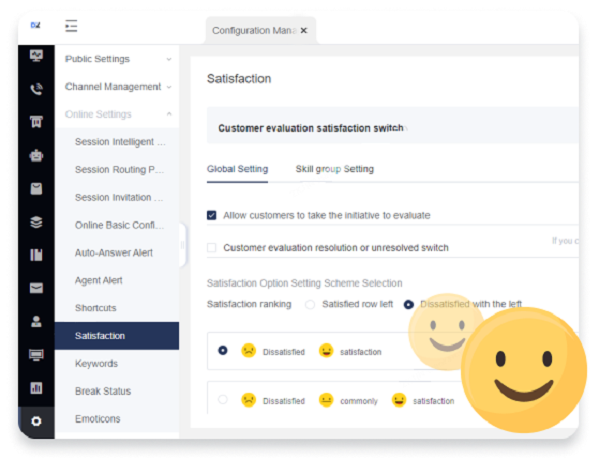Click the user profile icon in sidebar
Viewport: 600px width, 460px height.
pyautogui.click(x=37, y=322)
